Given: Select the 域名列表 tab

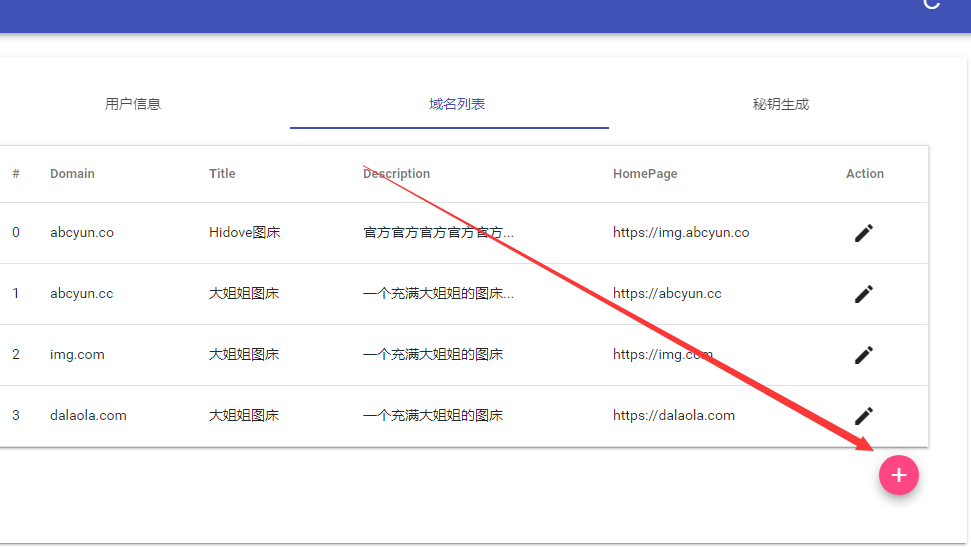Looking at the screenshot, I should [456, 104].
